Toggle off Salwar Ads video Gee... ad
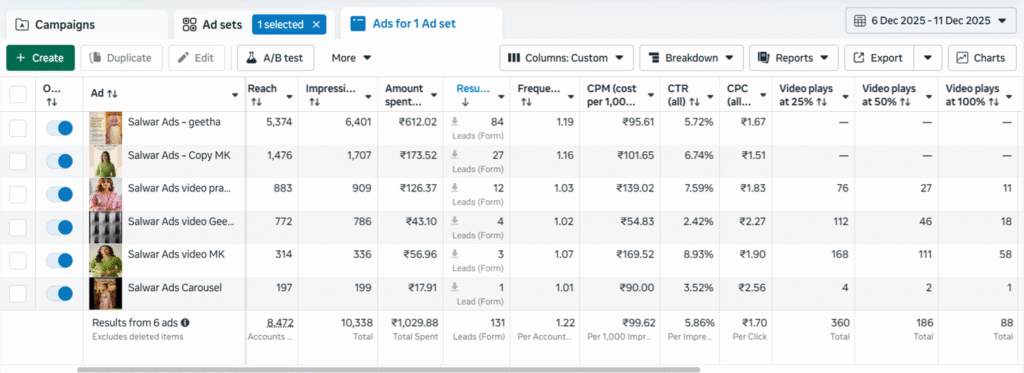1024x373 pixels. tap(59, 227)
